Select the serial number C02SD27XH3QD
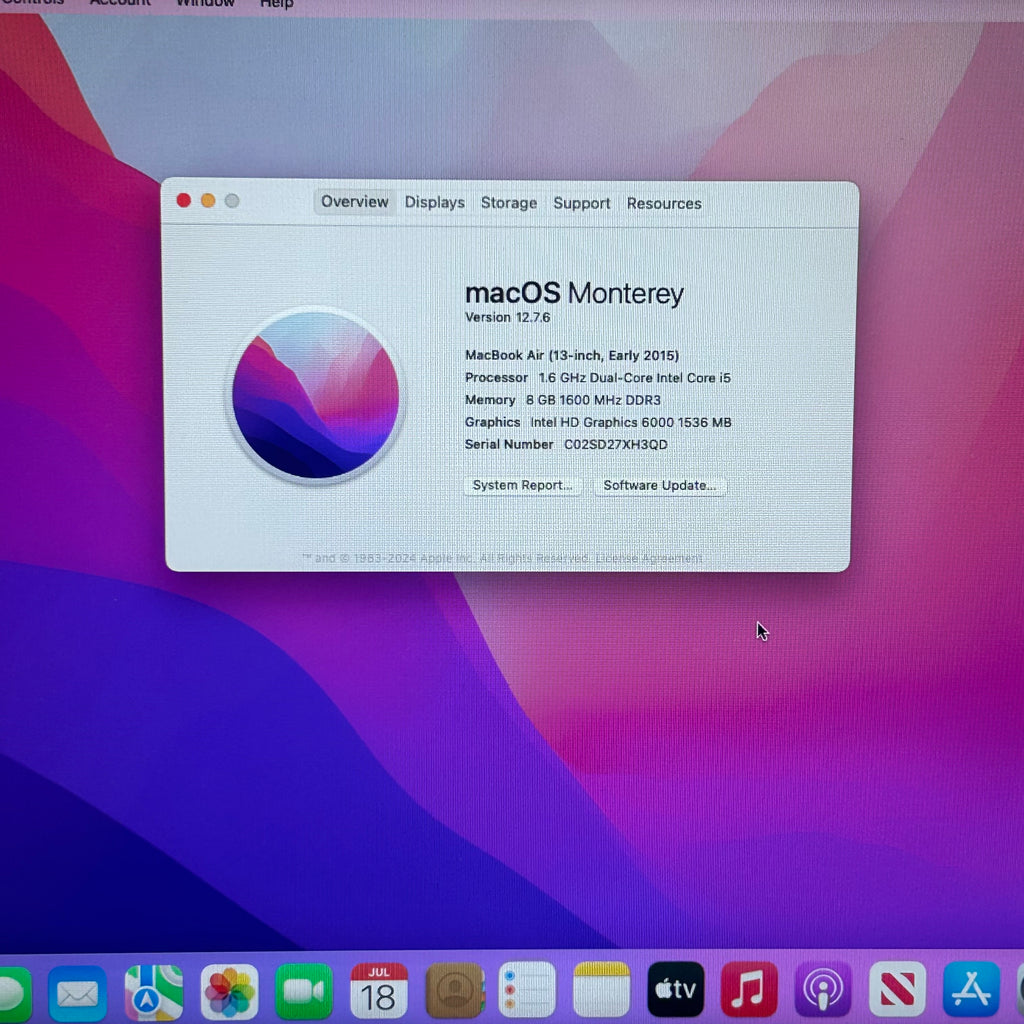The image size is (1024, 1024). [616, 445]
